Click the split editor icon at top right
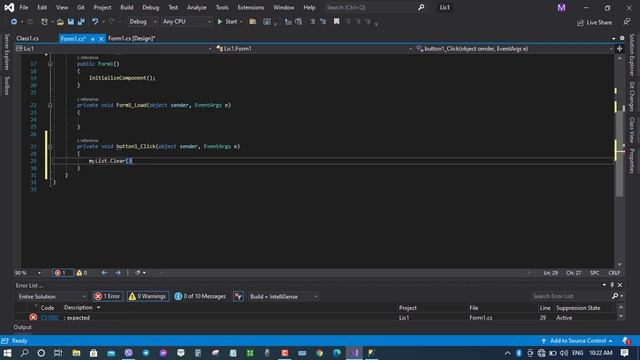This screenshot has height=360, width=640. [620, 49]
